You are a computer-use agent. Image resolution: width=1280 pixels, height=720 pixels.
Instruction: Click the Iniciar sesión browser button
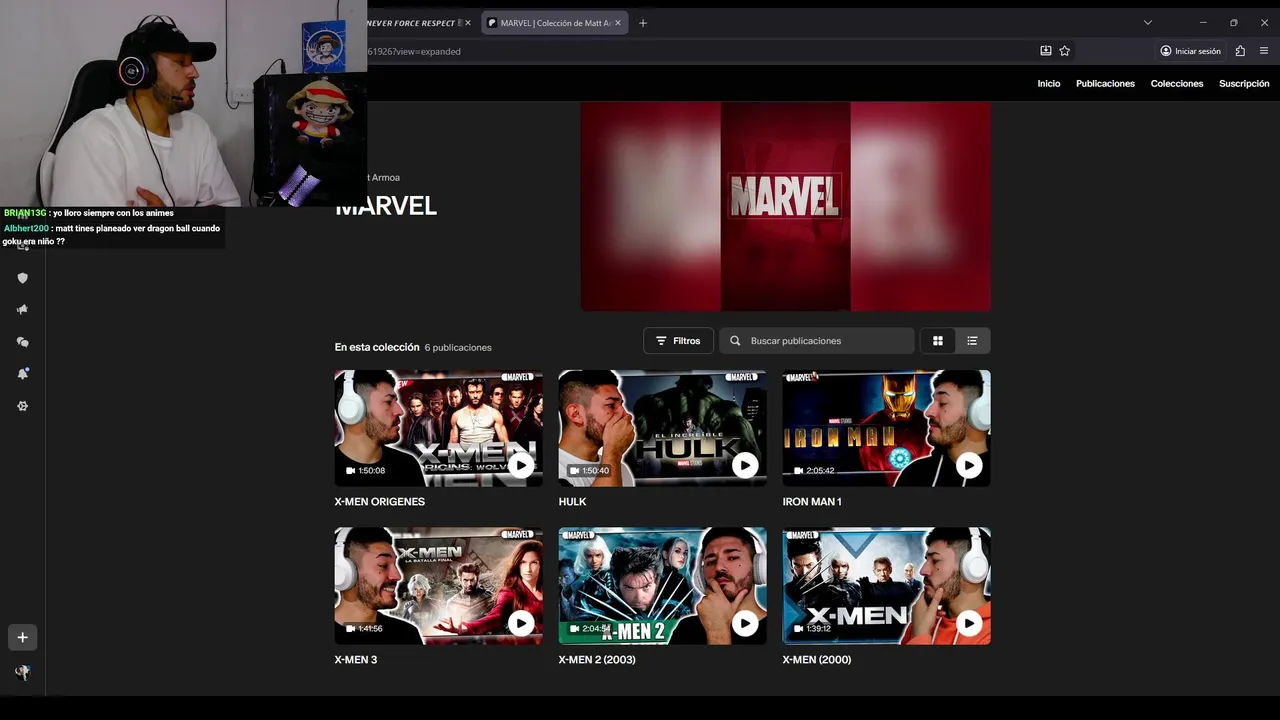[x=1190, y=51]
